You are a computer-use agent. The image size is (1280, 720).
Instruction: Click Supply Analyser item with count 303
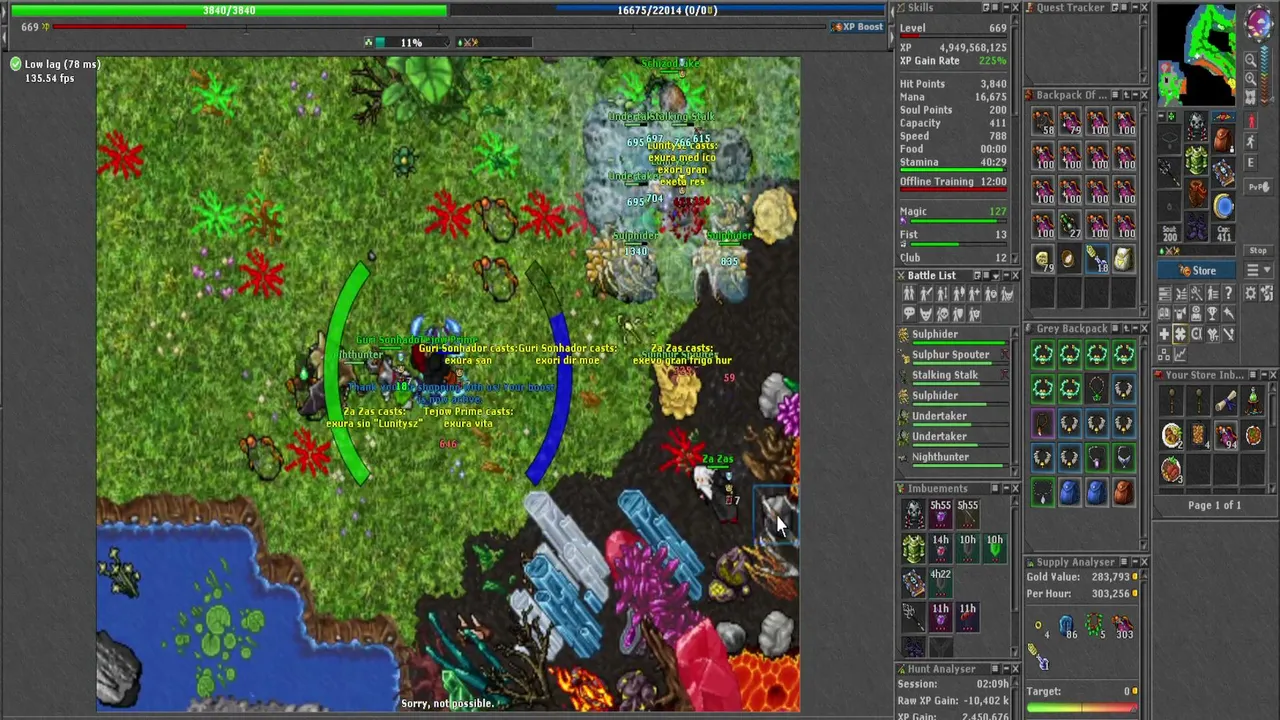coord(1122,627)
